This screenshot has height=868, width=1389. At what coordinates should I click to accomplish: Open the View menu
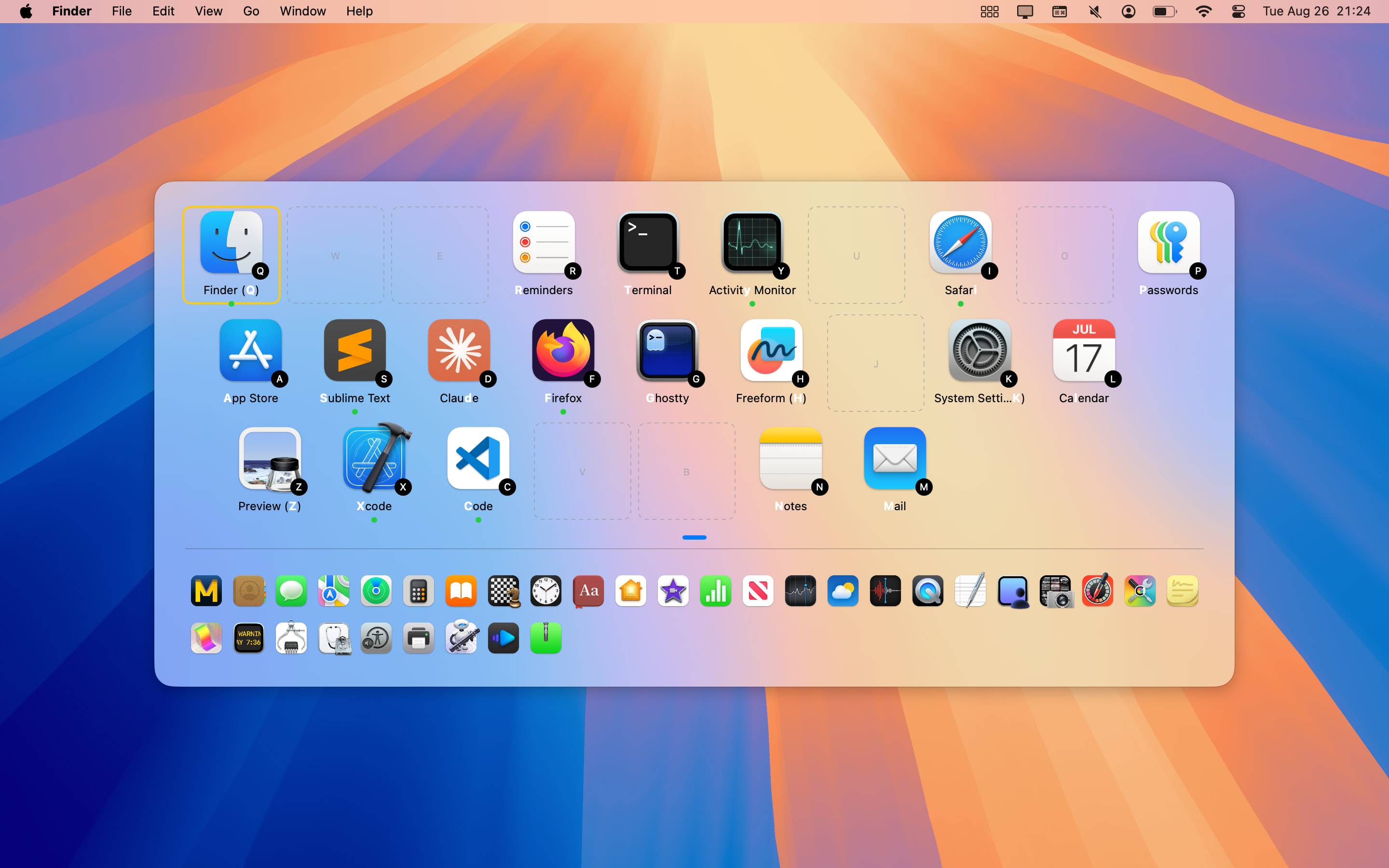(208, 11)
